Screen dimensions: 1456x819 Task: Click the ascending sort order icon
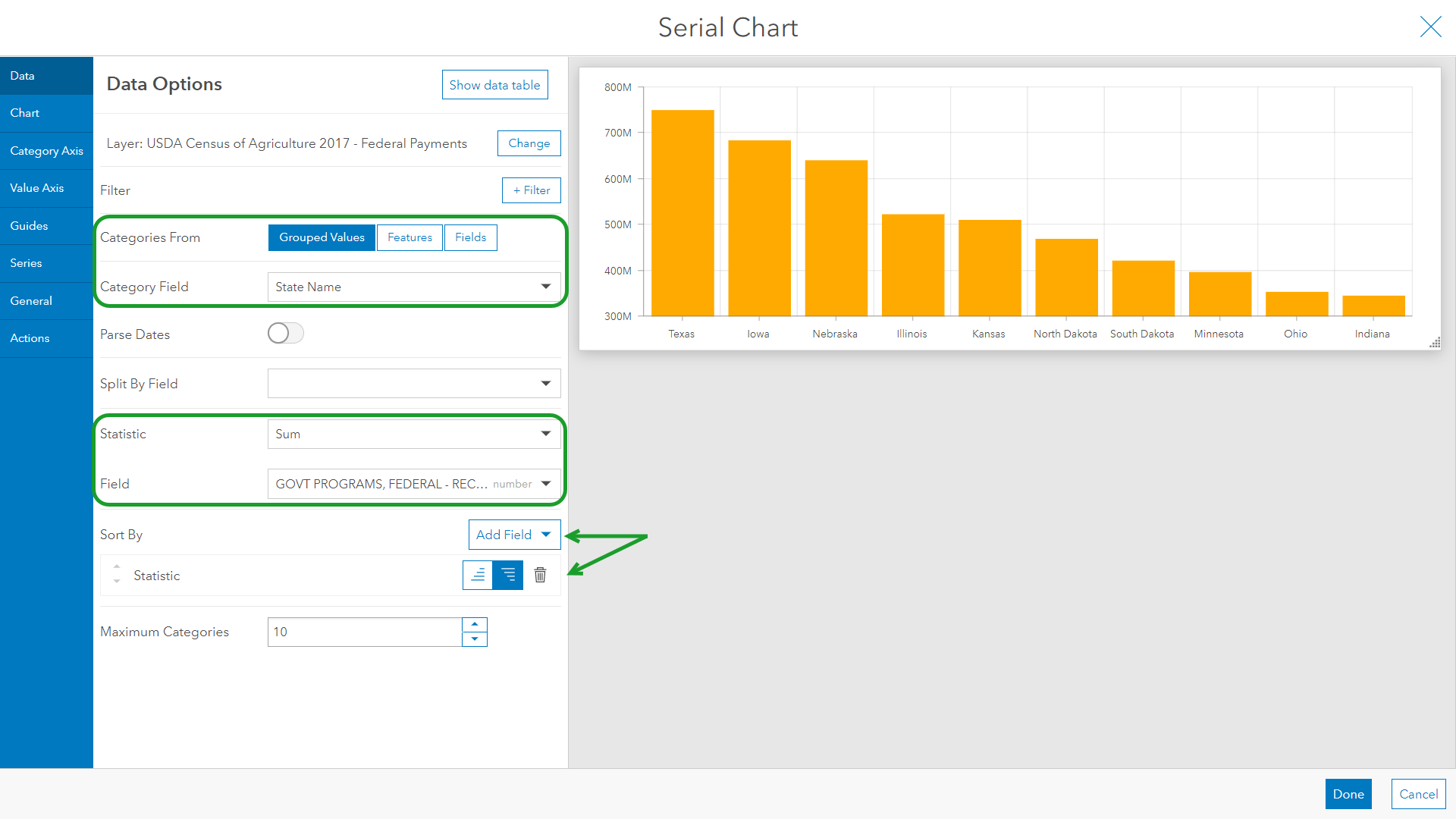478,576
